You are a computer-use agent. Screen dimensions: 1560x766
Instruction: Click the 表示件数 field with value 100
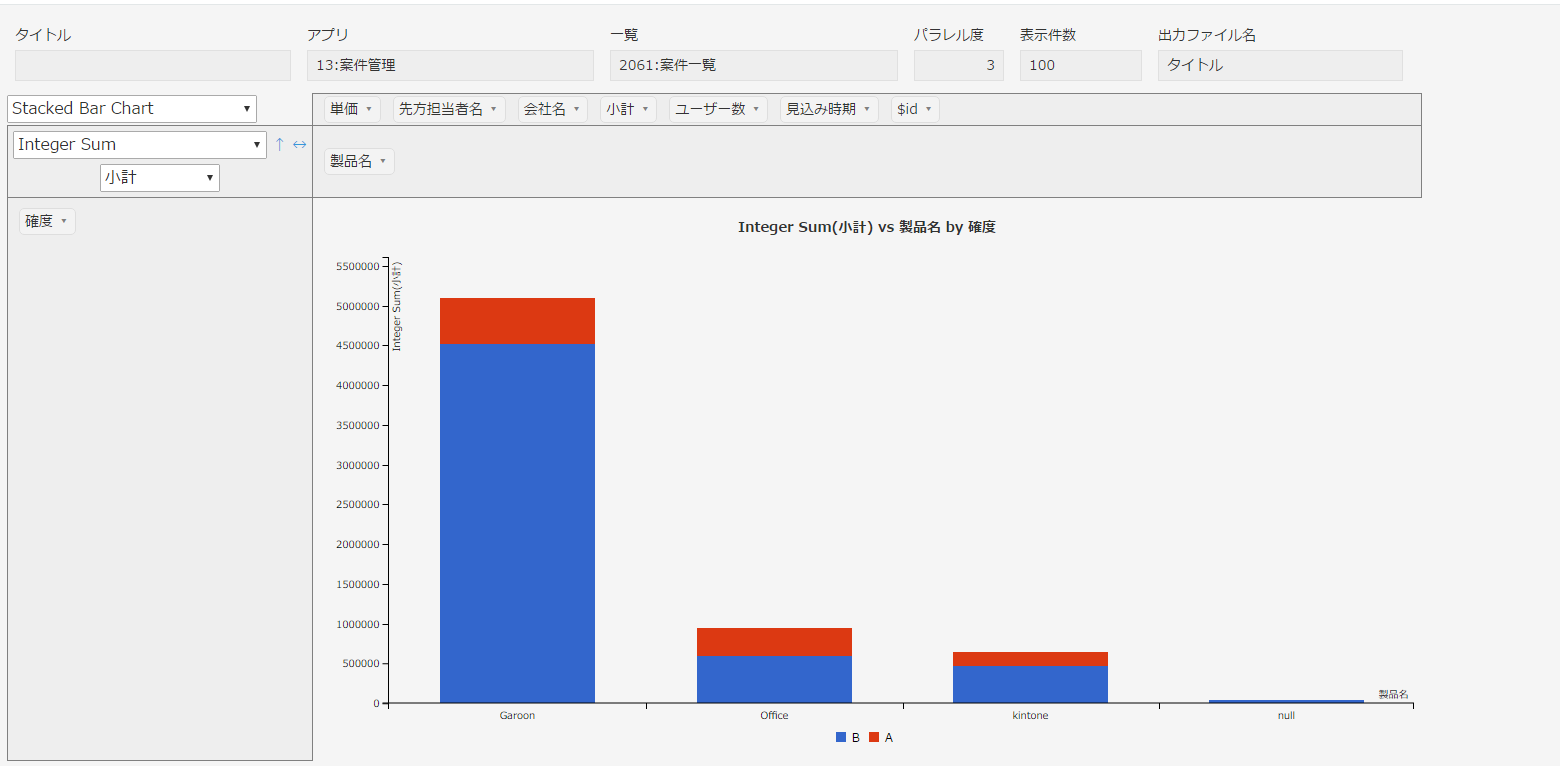click(1081, 66)
